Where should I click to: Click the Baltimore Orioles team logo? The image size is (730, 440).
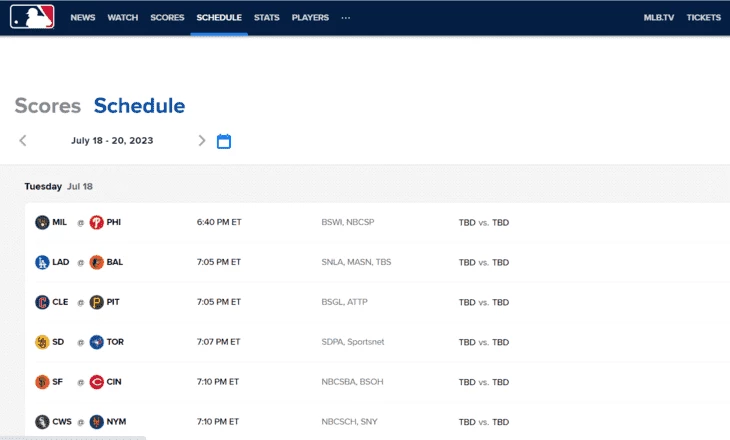point(96,262)
